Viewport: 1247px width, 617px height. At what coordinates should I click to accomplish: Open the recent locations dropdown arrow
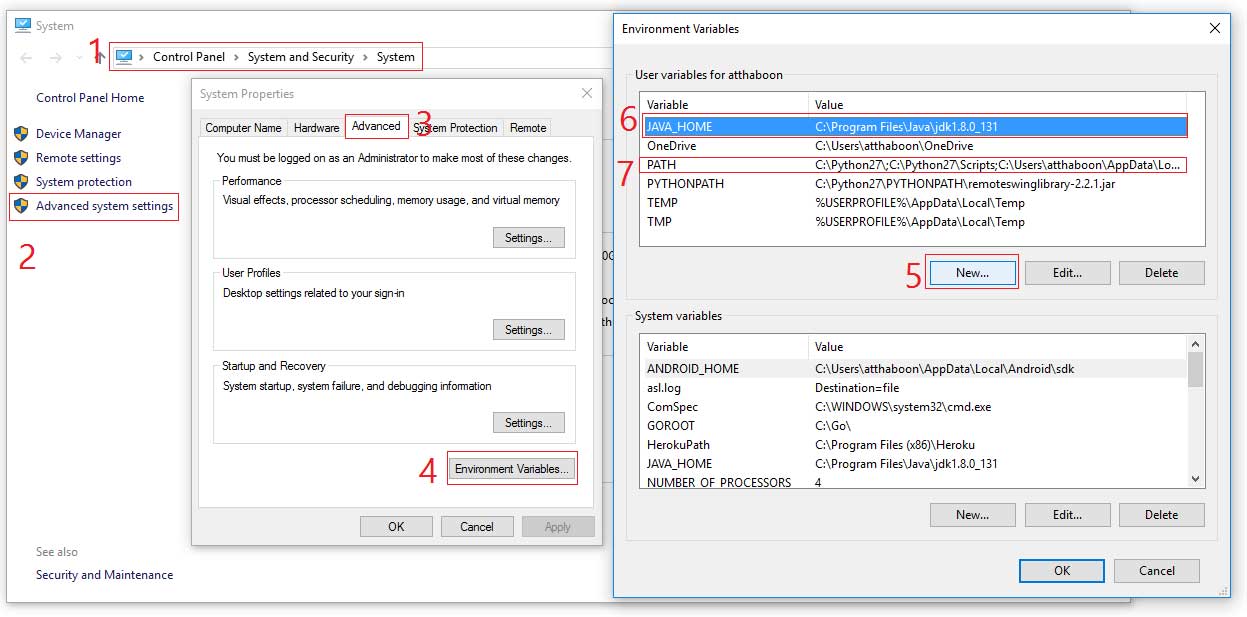tap(78, 58)
